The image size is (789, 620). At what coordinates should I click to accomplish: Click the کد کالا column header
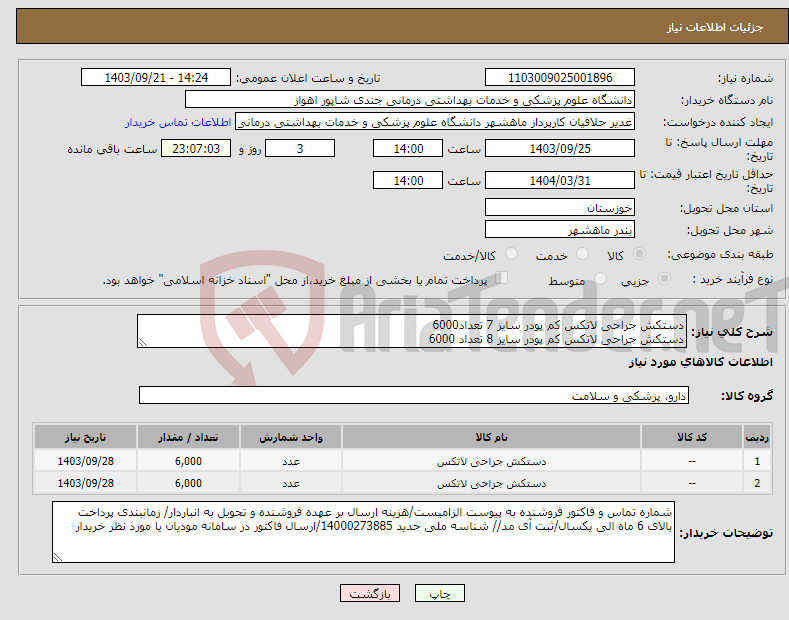692,437
